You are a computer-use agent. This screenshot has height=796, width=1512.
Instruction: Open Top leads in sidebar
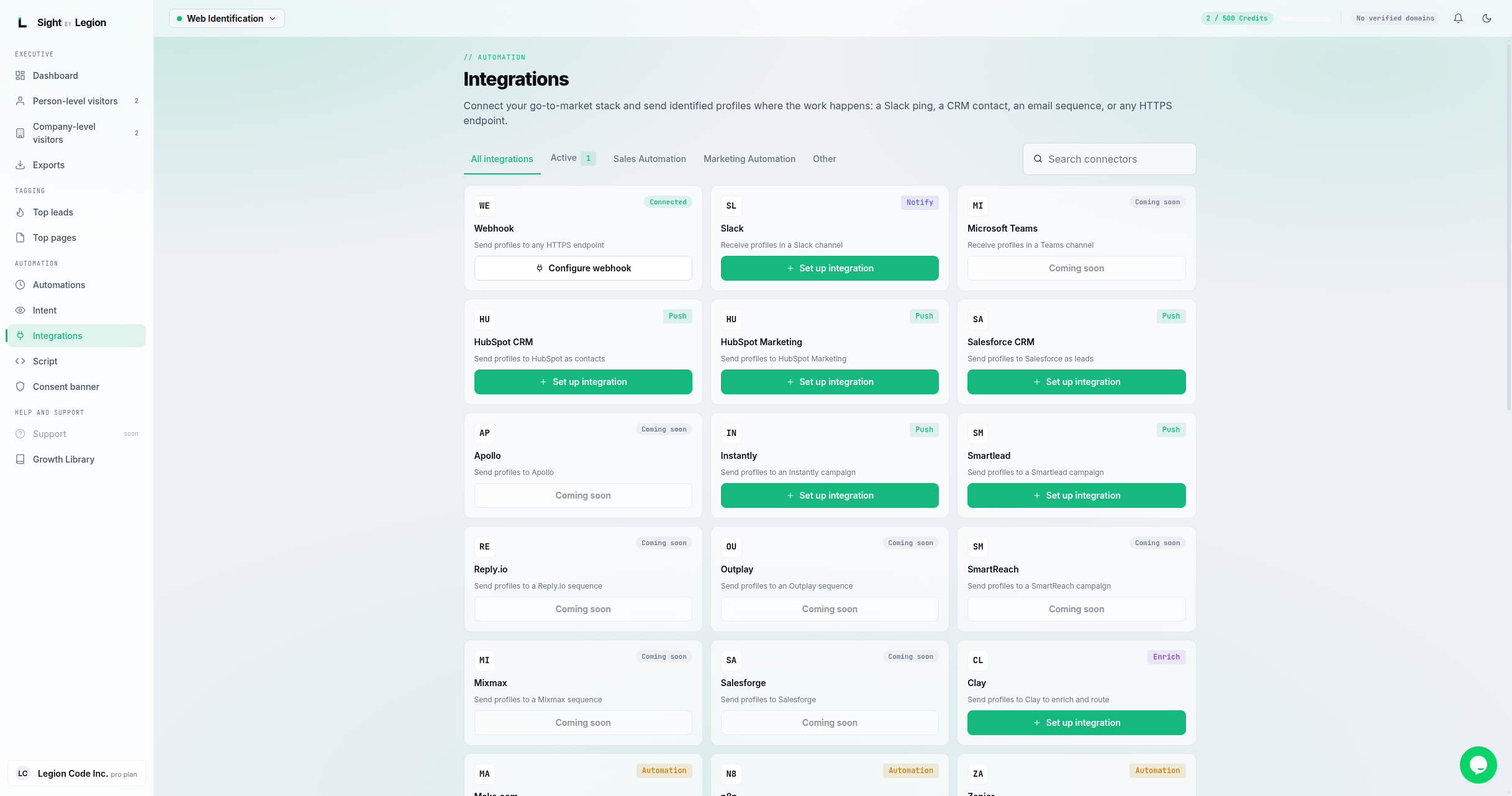coord(76,212)
